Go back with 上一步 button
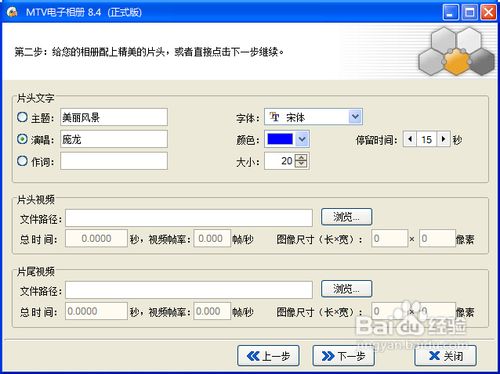The image size is (500, 374). pos(268,356)
